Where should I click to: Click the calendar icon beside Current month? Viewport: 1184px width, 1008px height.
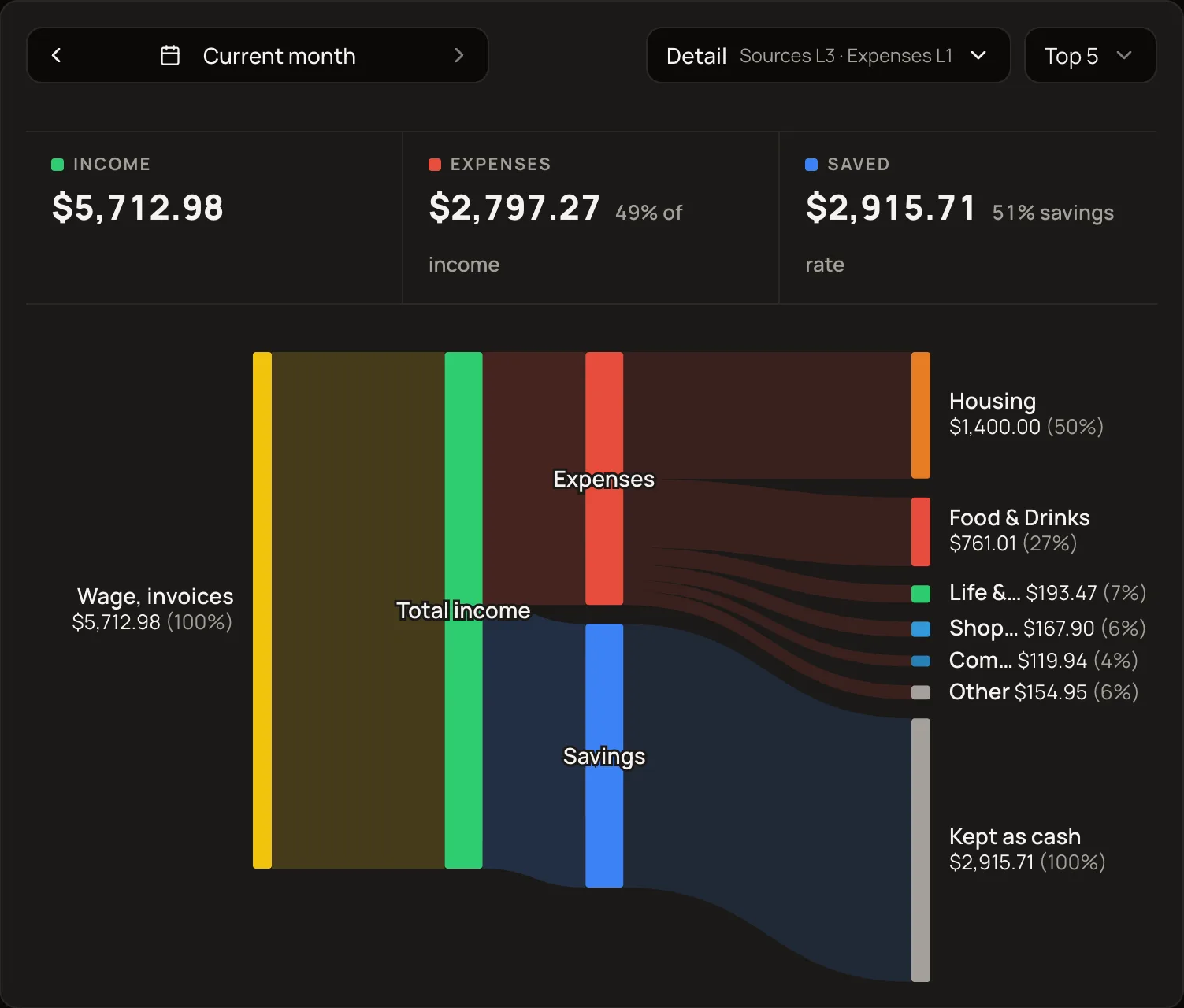(170, 55)
